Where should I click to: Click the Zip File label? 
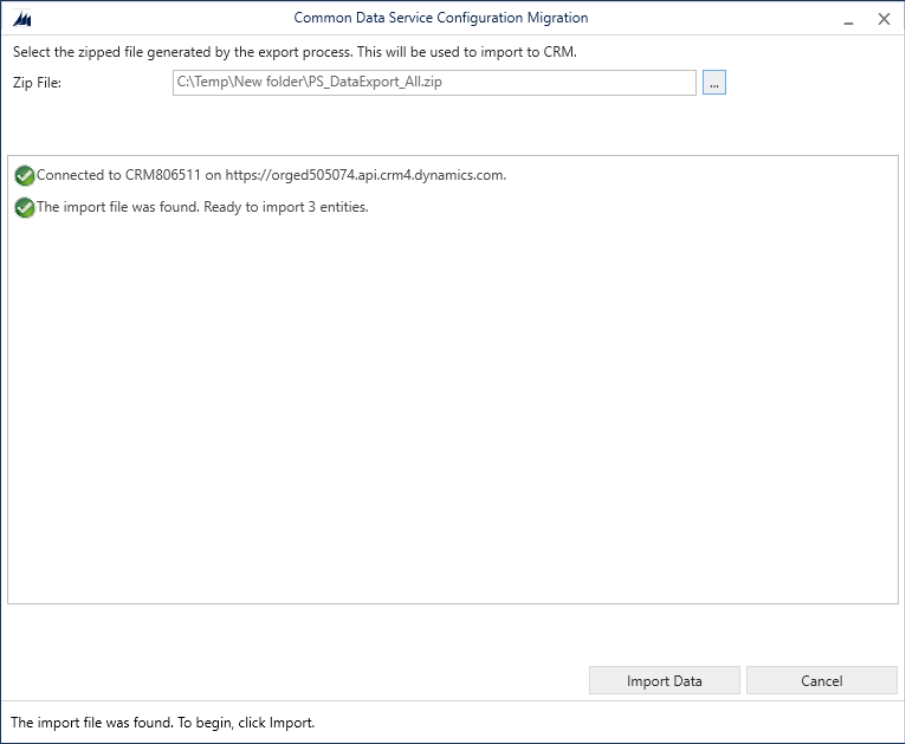tap(37, 83)
